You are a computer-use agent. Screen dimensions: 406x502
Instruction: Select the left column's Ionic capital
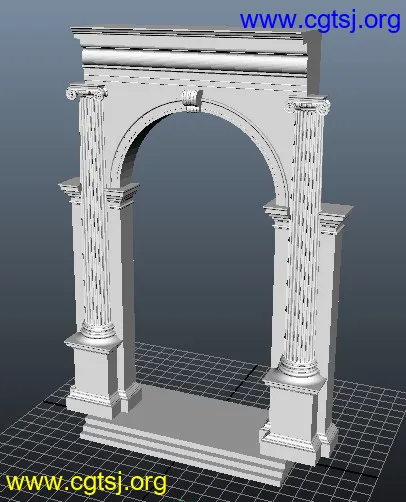[87, 92]
